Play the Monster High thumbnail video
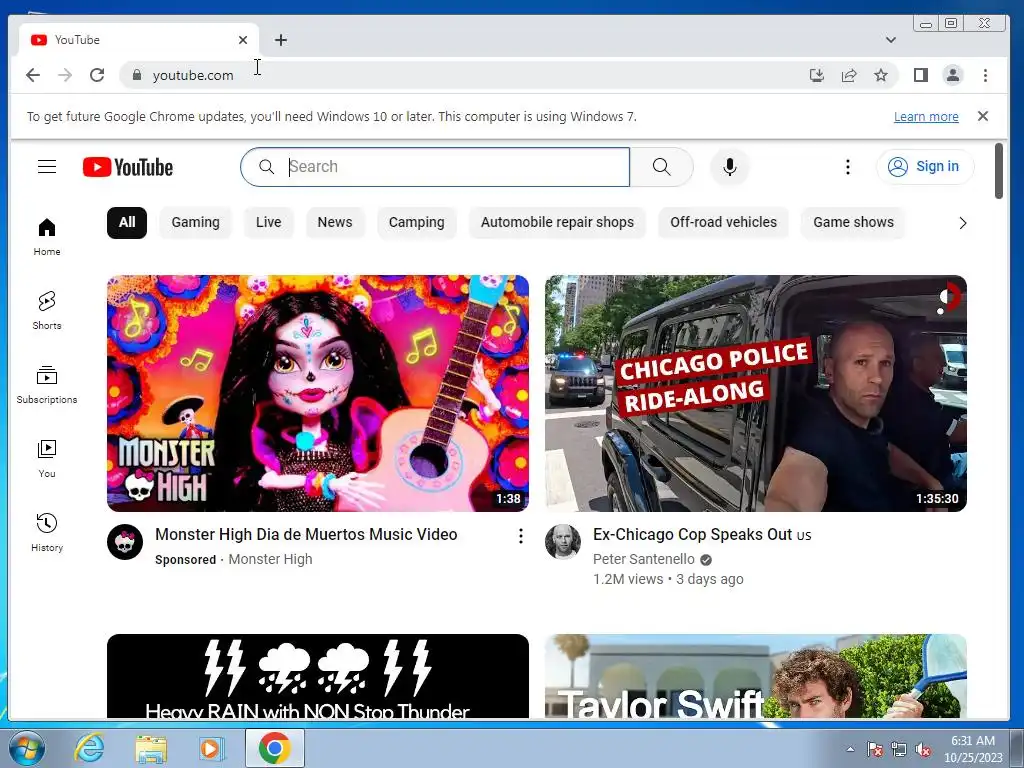This screenshot has height=768, width=1024. [318, 393]
